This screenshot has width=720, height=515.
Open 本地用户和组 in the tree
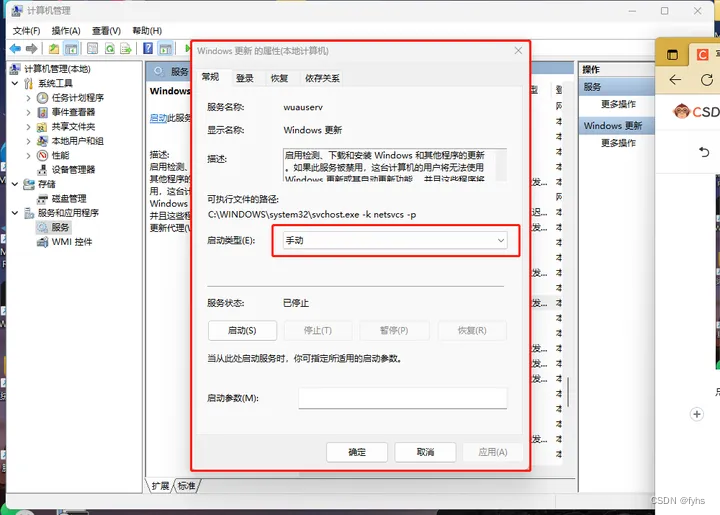click(x=77, y=141)
